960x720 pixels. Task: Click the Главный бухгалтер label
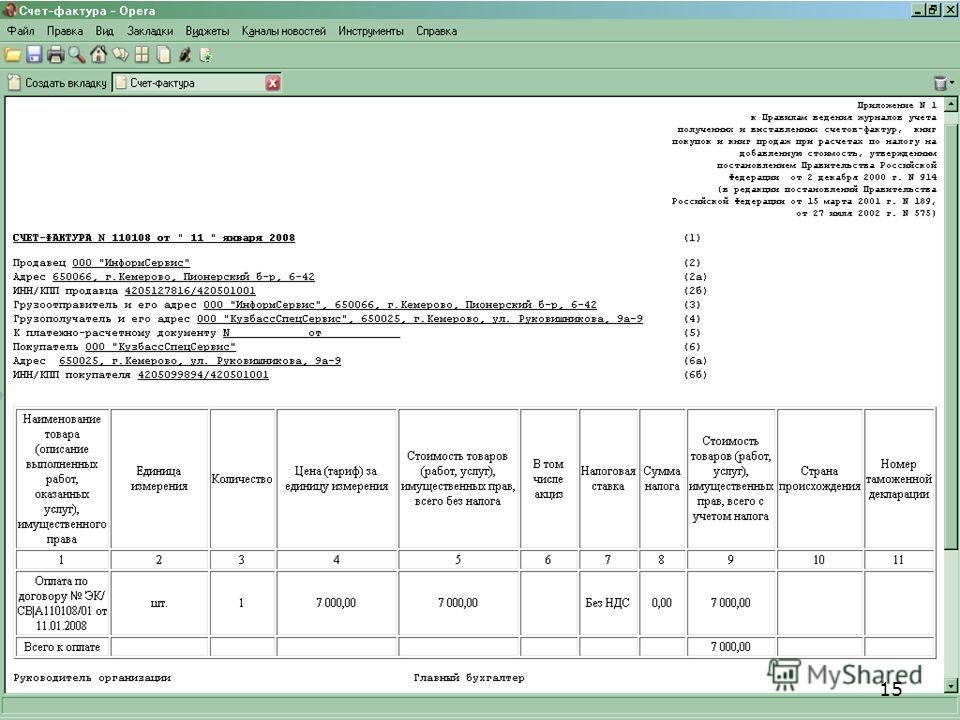click(469, 678)
